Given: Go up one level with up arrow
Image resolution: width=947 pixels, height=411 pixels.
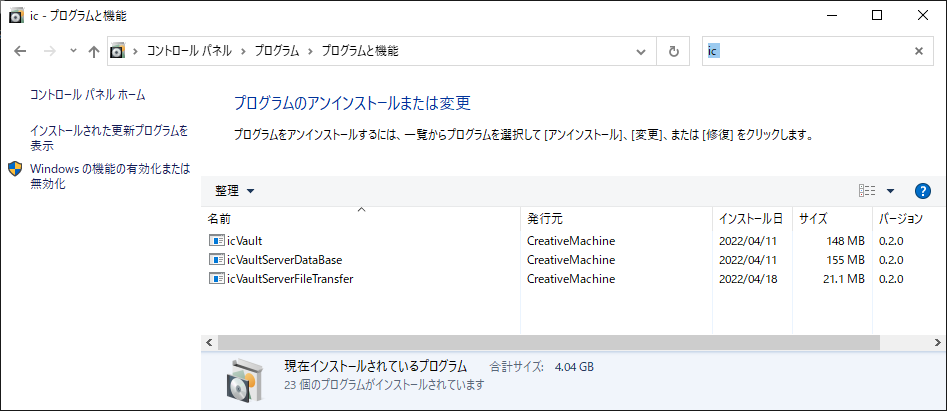Looking at the screenshot, I should tap(93, 51).
